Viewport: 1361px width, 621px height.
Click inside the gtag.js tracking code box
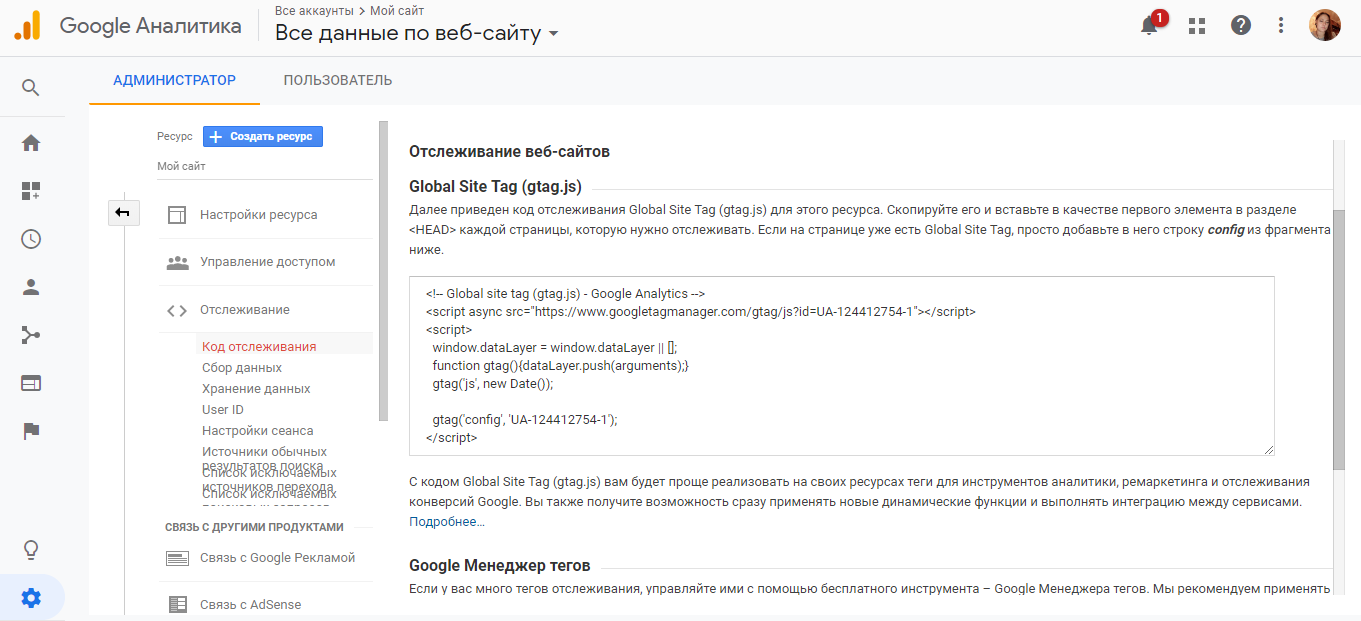coord(842,366)
